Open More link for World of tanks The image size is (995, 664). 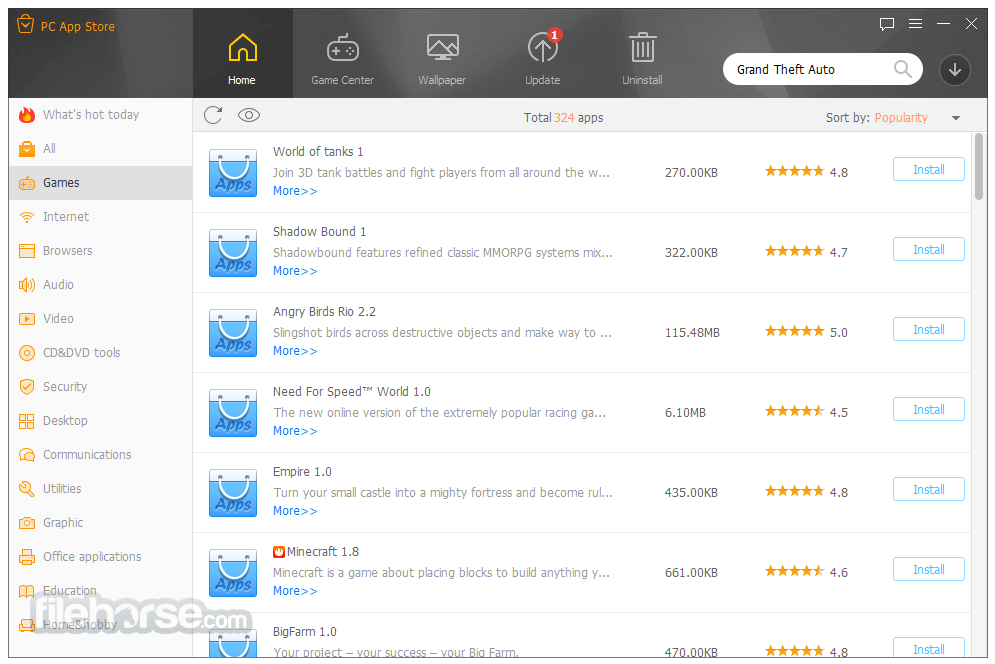[x=295, y=191]
